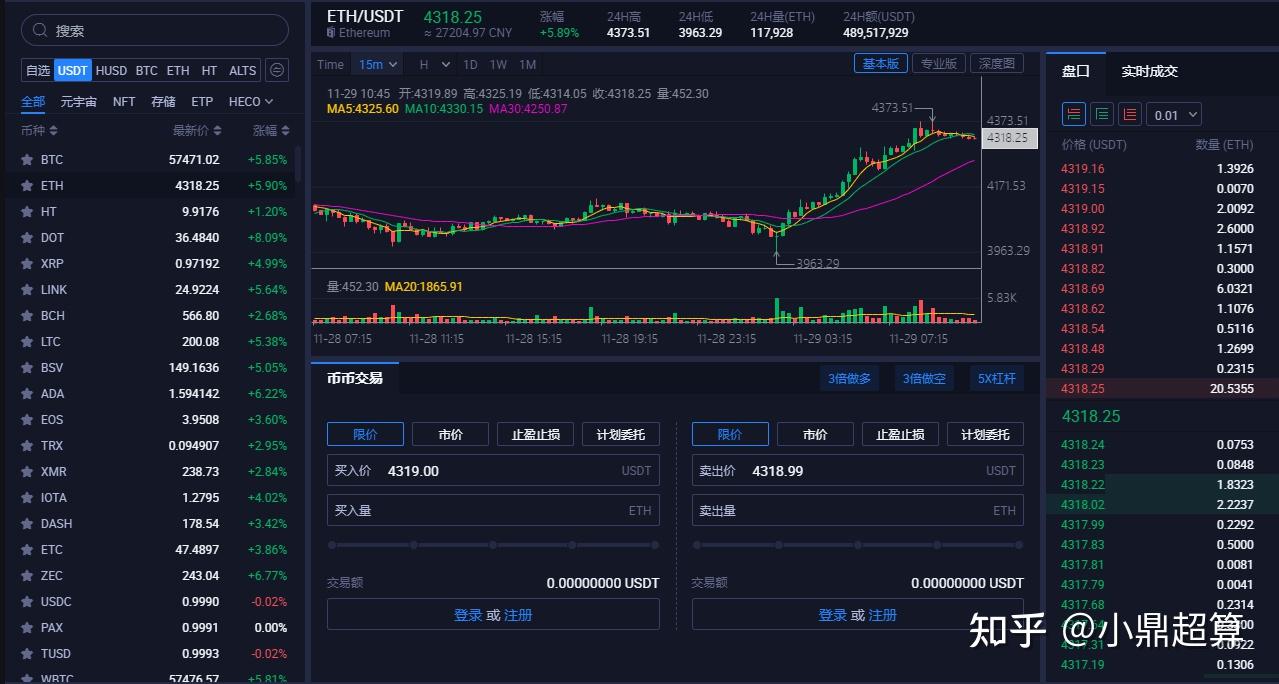Click the 5X杠杆 button
The width and height of the screenshot is (1279, 684).
996,378
